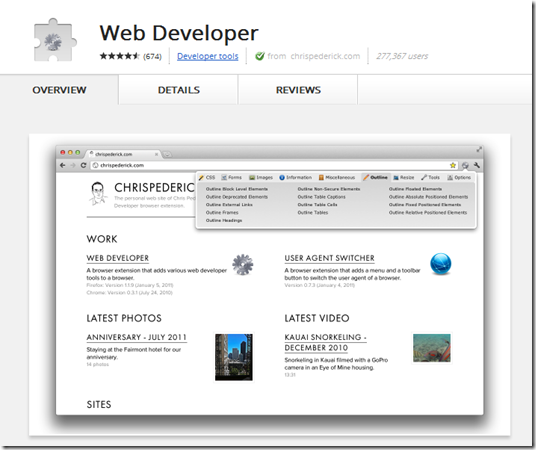Click the Web Developer gear toolbar icon
This screenshot has height=450, width=536.
(465, 165)
